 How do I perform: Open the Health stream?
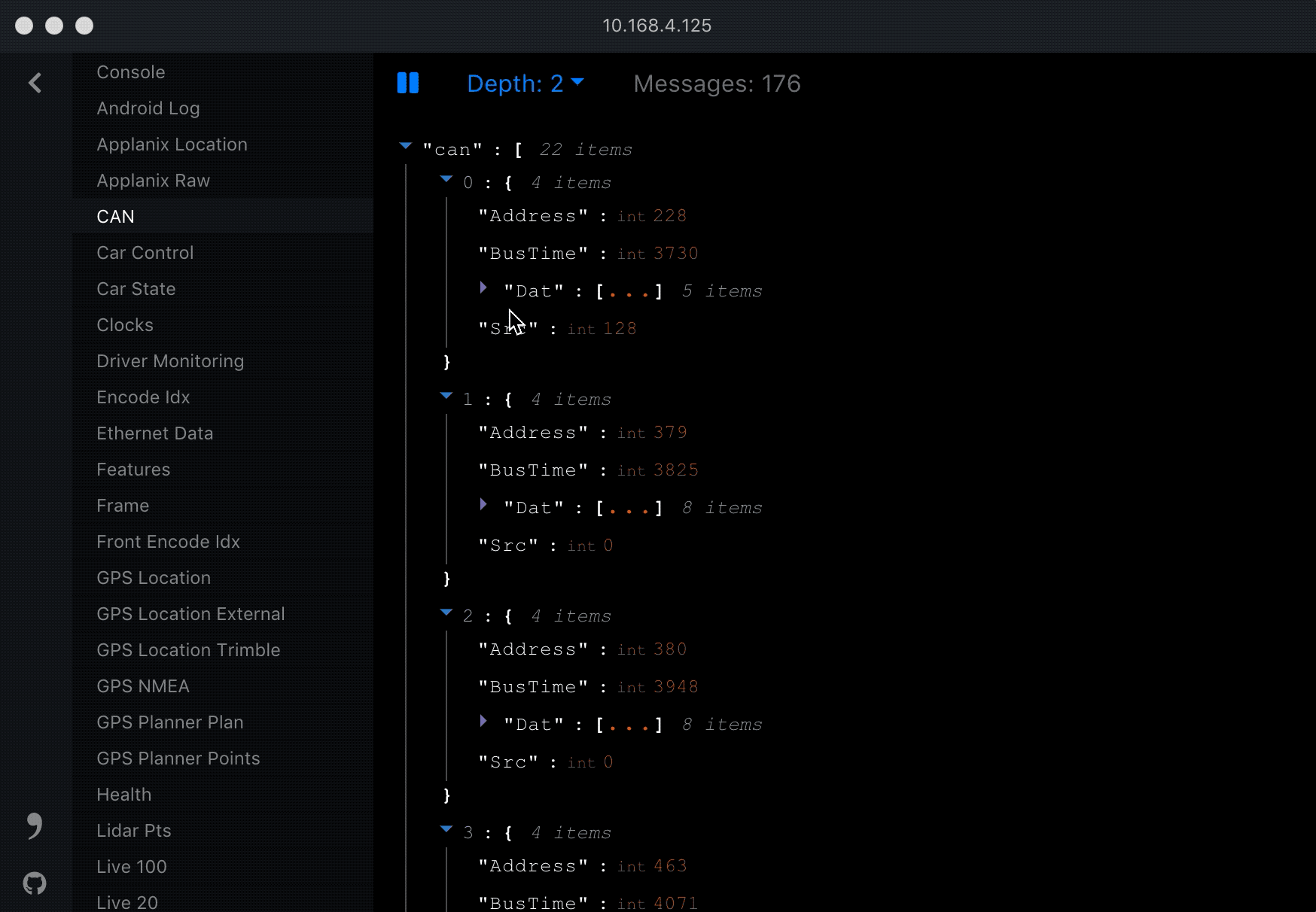tap(223, 795)
